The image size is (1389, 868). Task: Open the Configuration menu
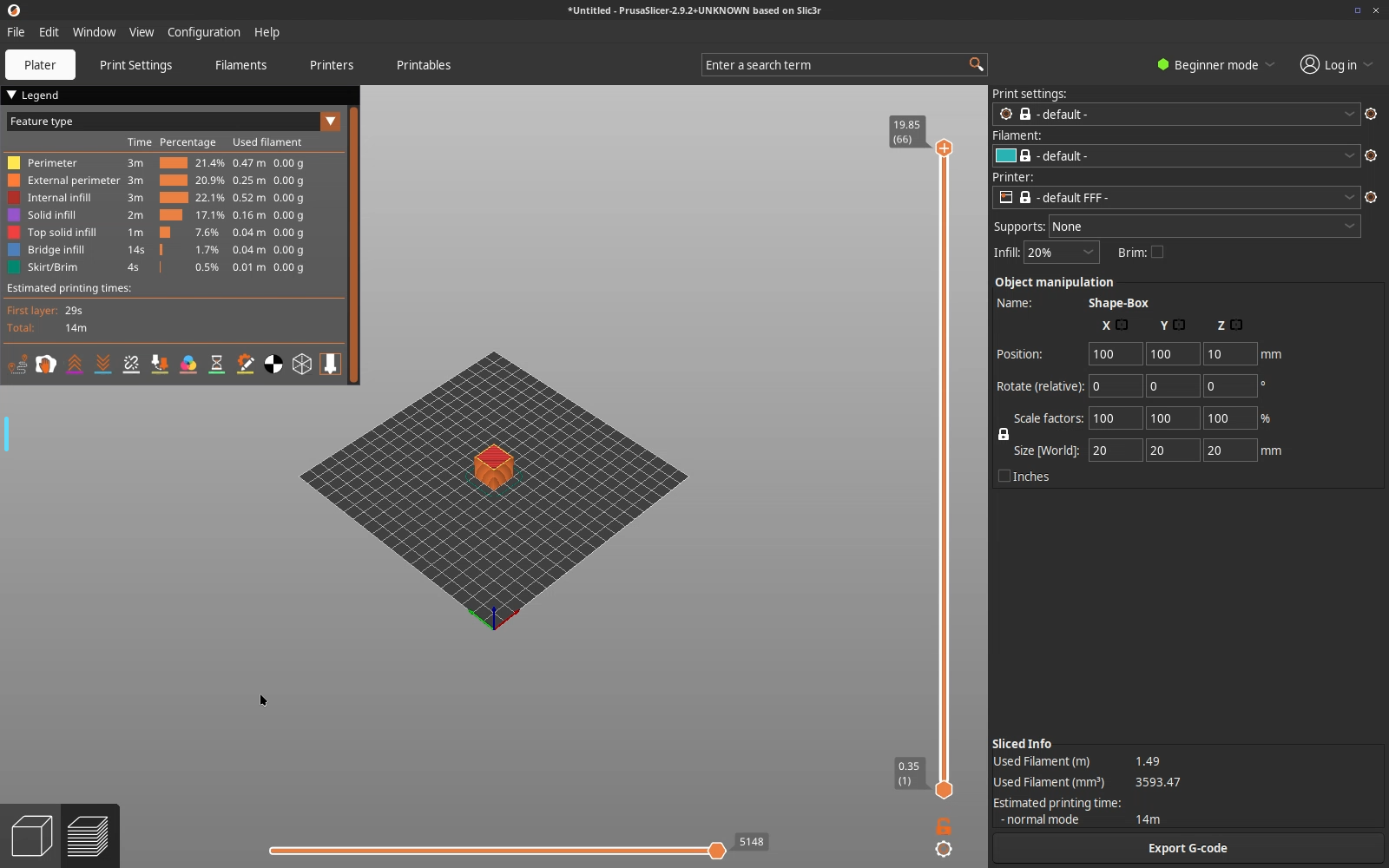click(204, 32)
